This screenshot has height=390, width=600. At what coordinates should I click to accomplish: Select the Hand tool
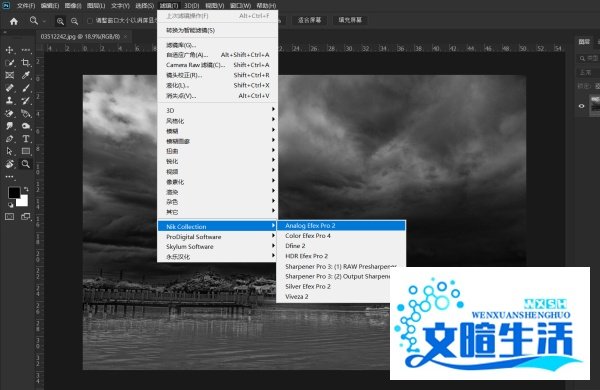tap(10, 164)
